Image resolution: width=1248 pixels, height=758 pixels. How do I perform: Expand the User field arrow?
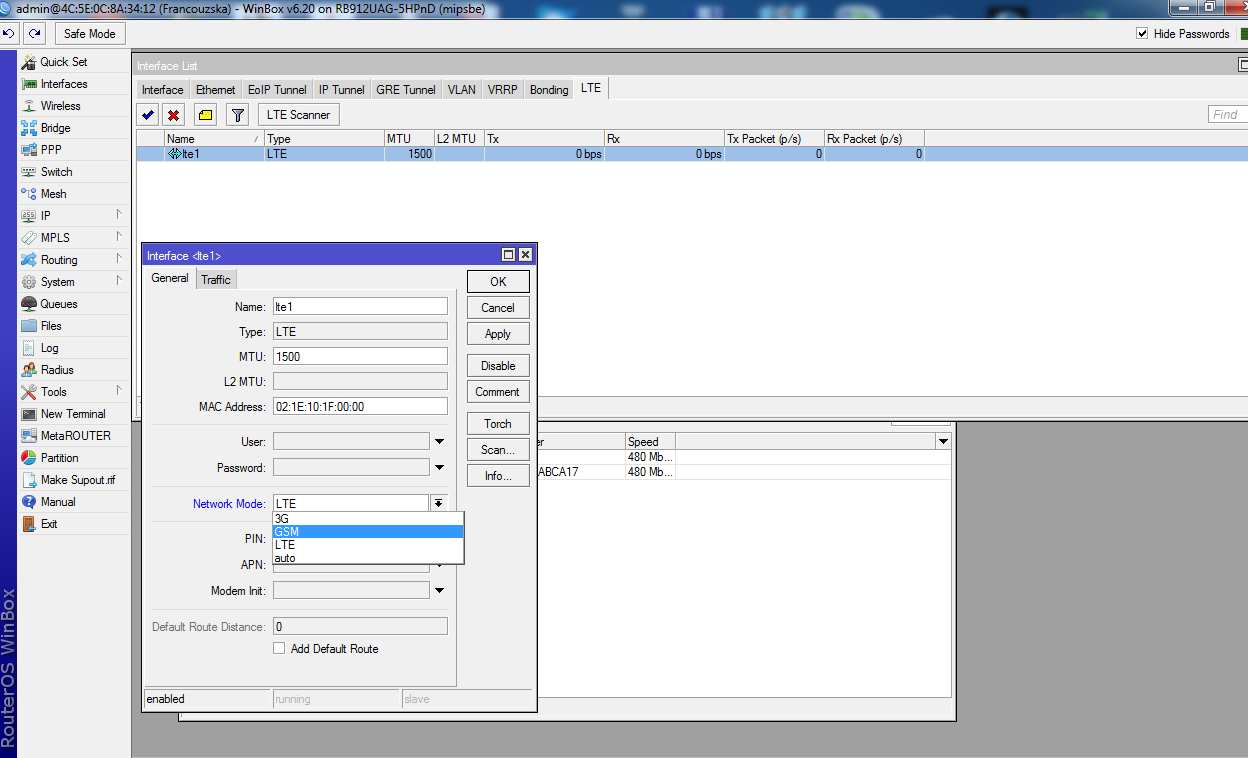438,441
